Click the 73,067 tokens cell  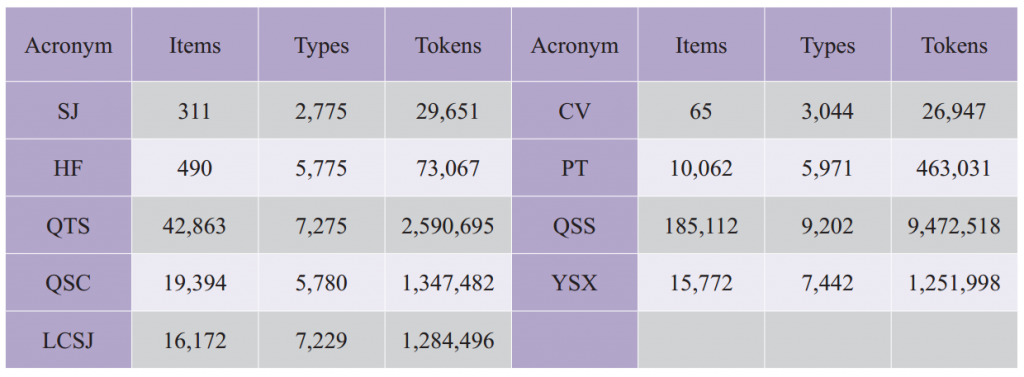pyautogui.click(x=448, y=168)
